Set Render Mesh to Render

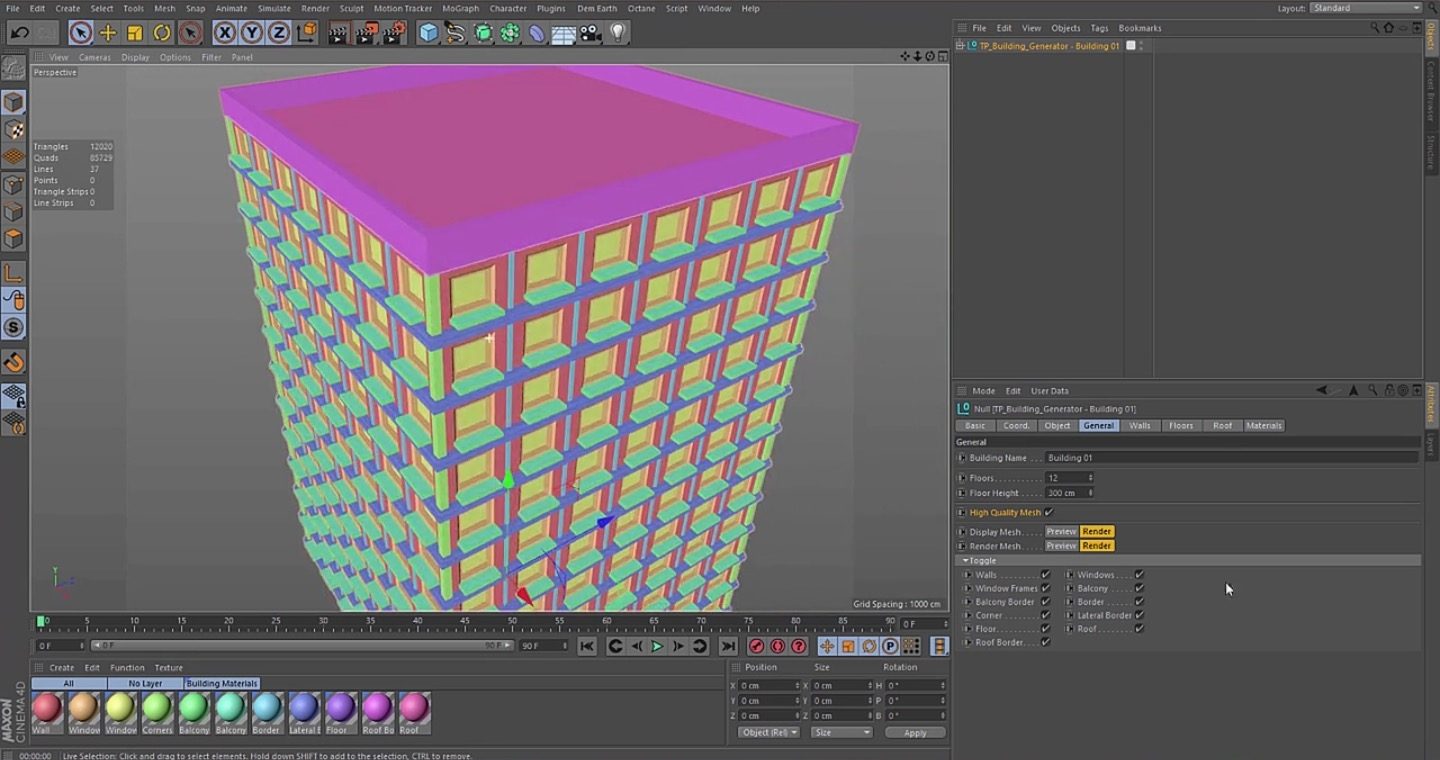(x=1097, y=546)
